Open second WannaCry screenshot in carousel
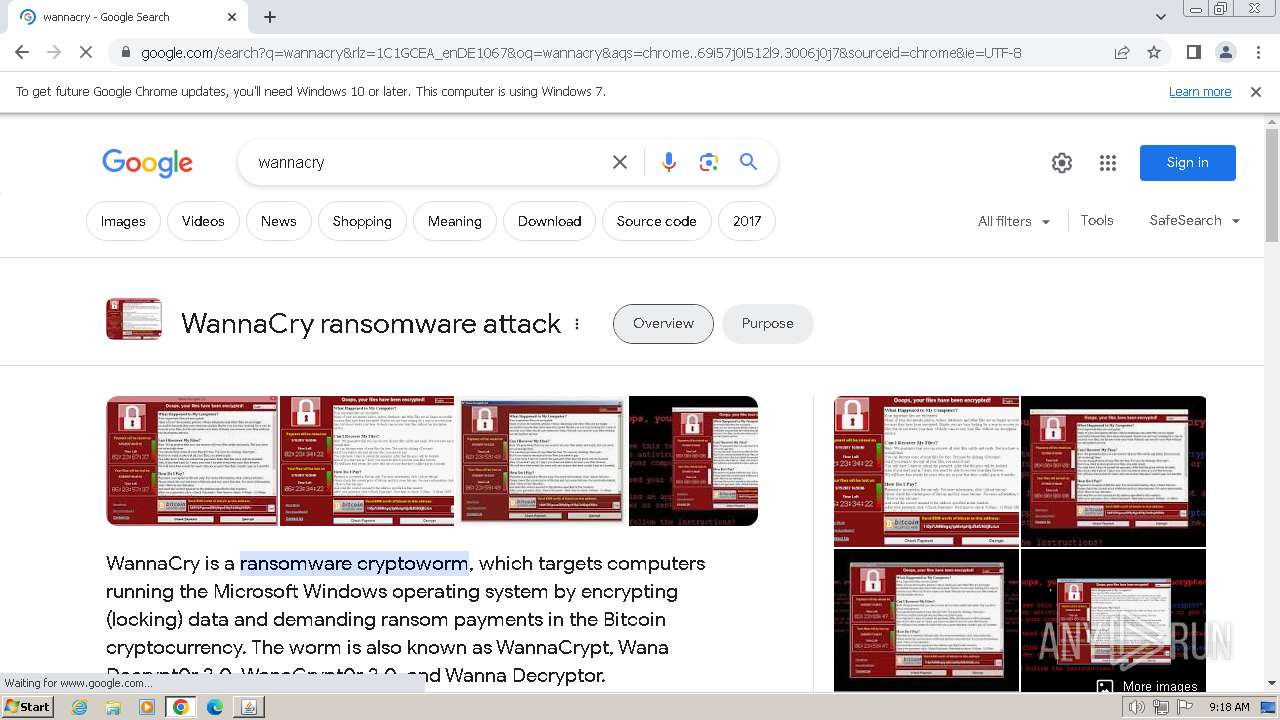Image resolution: width=1280 pixels, height=720 pixels. [x=367, y=460]
